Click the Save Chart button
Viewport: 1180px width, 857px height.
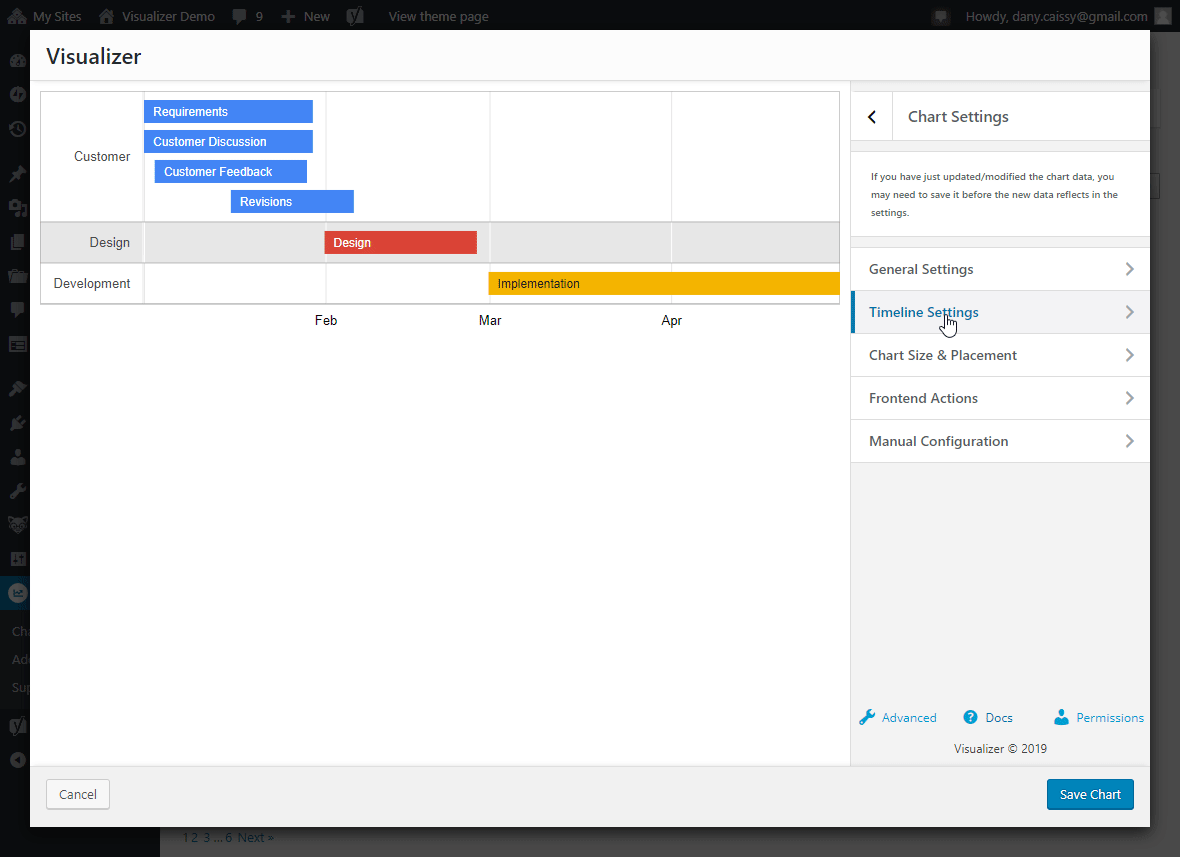pyautogui.click(x=1090, y=795)
